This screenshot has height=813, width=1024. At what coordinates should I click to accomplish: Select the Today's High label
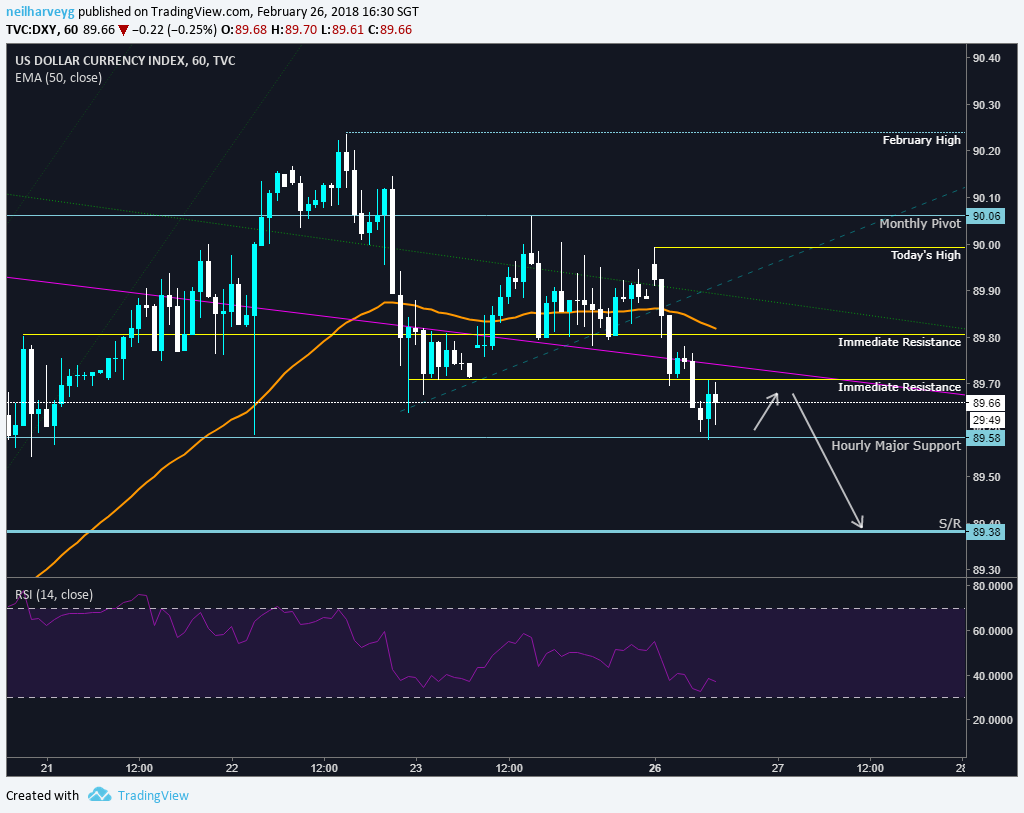(x=925, y=255)
